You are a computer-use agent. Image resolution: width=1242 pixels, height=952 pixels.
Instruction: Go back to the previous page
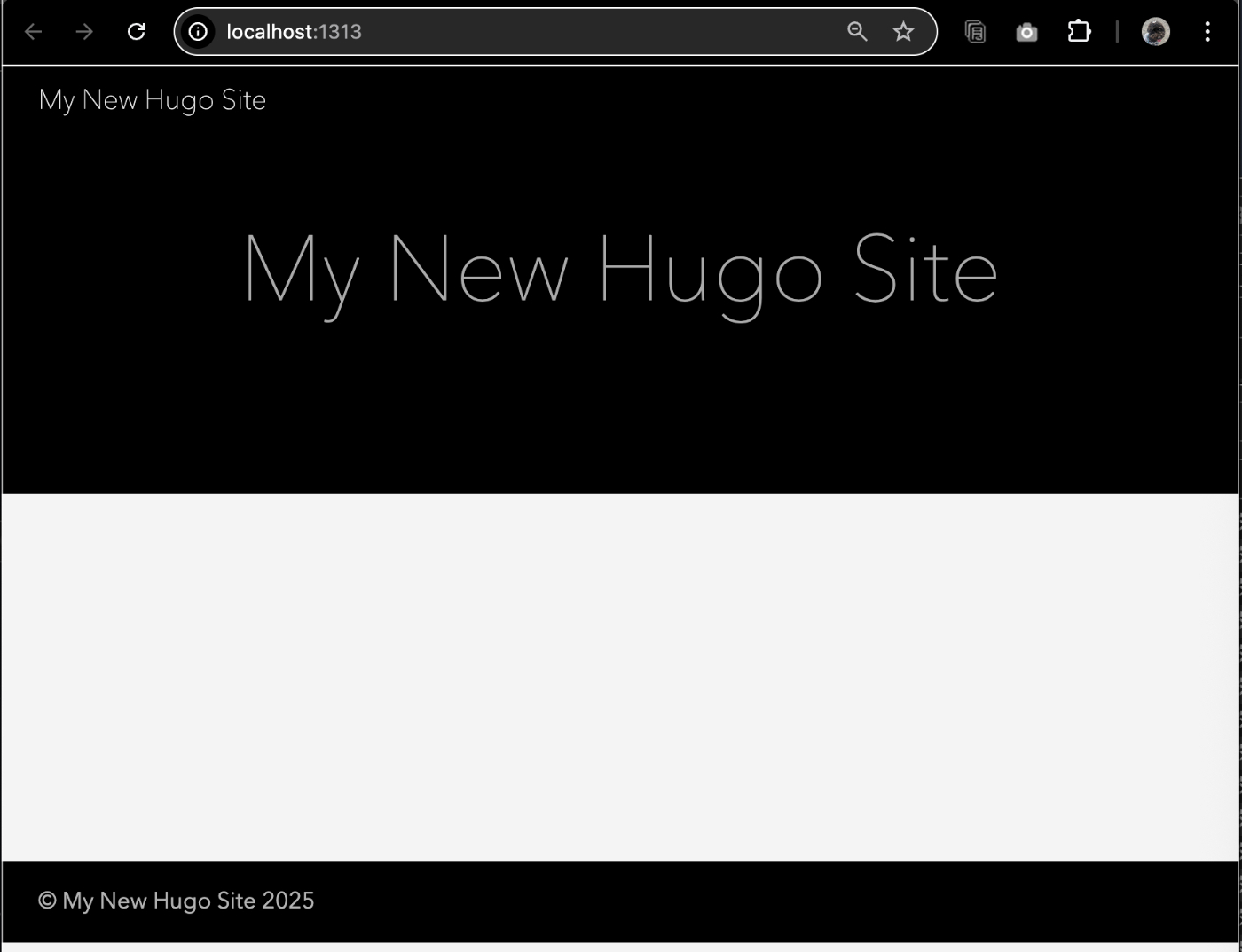[34, 32]
